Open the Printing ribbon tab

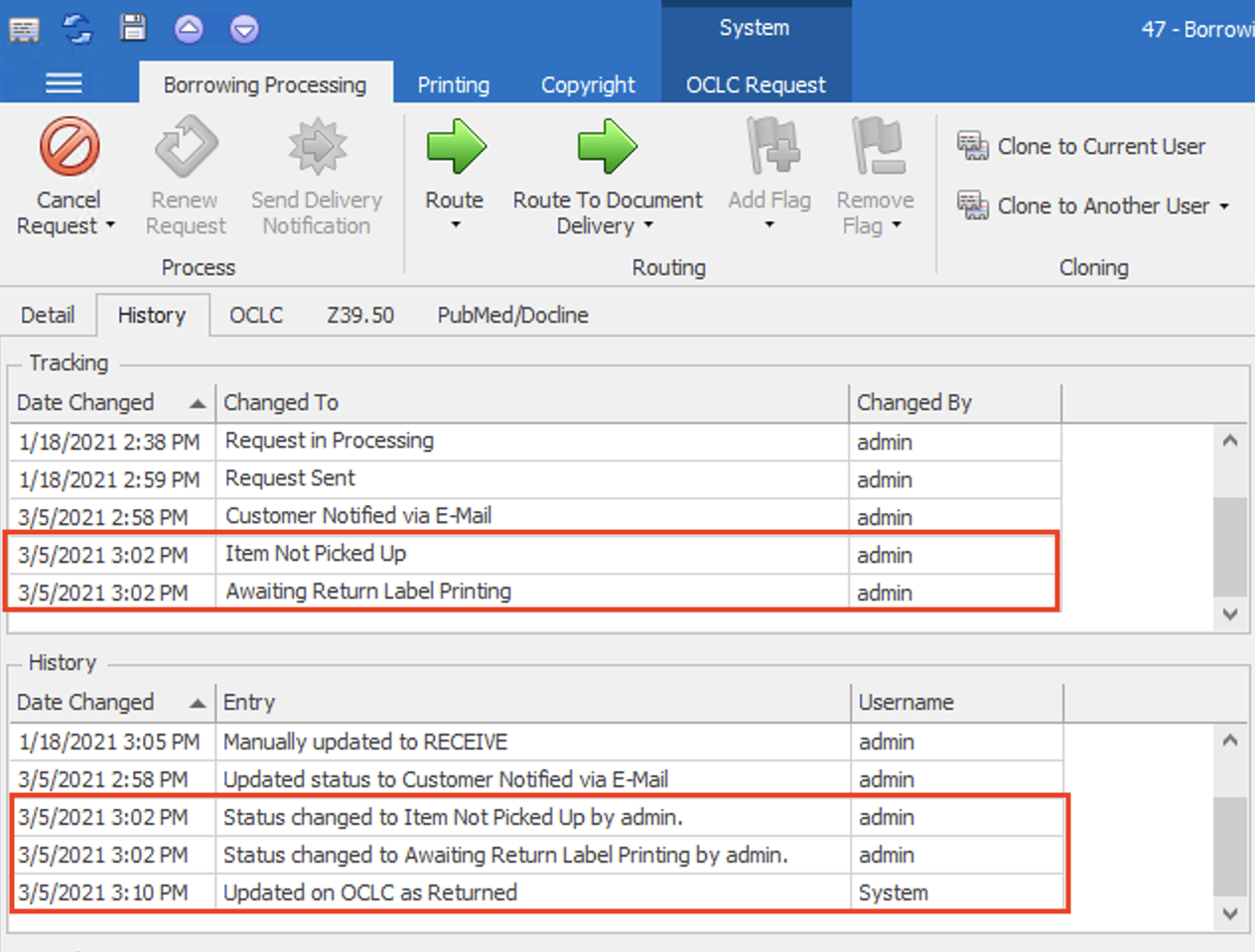(x=453, y=84)
